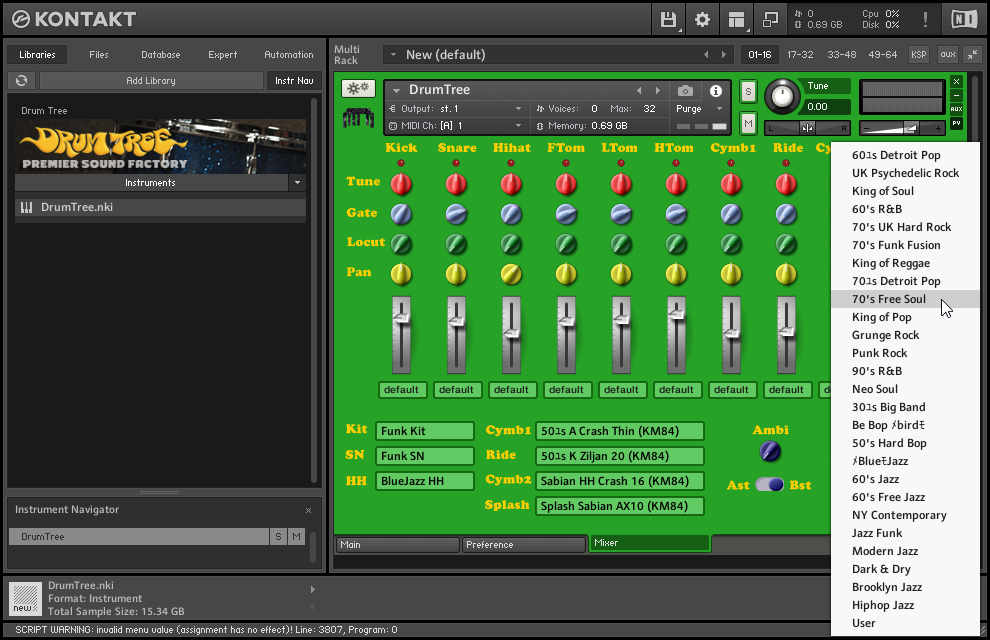990x640 pixels.
Task: Show rack page 17-32
Action: (x=800, y=55)
